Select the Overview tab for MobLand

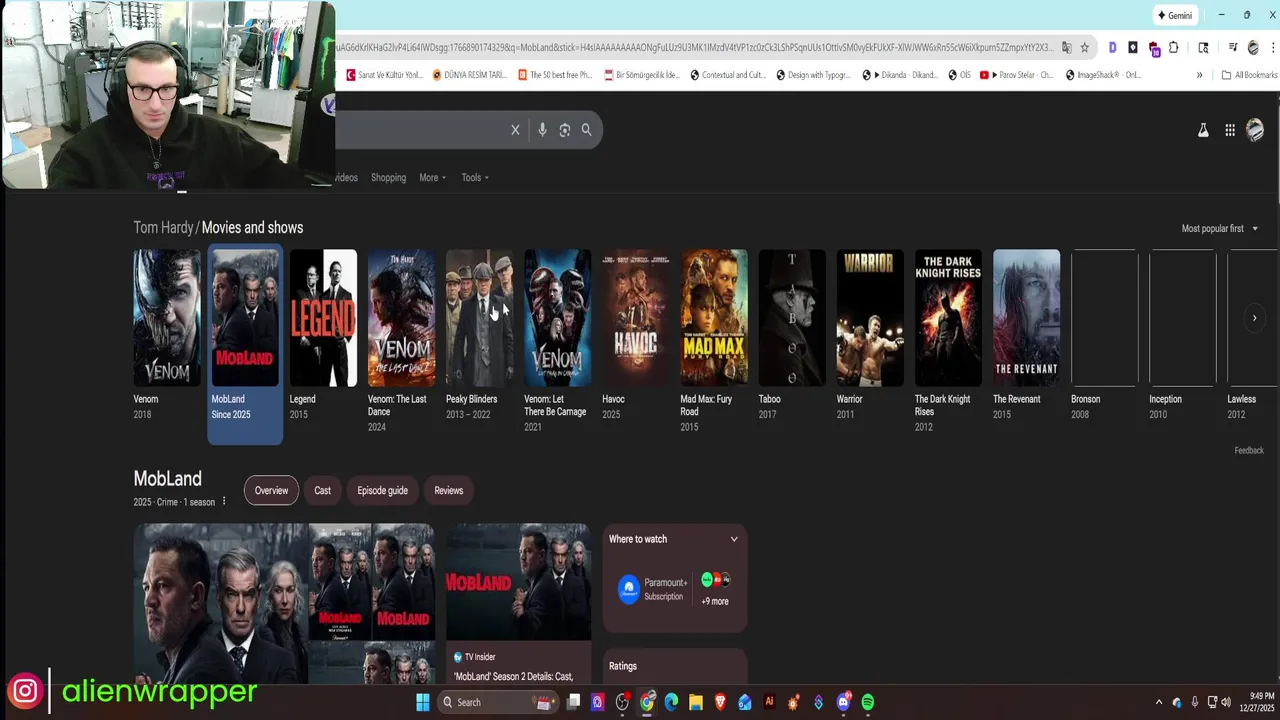click(271, 491)
